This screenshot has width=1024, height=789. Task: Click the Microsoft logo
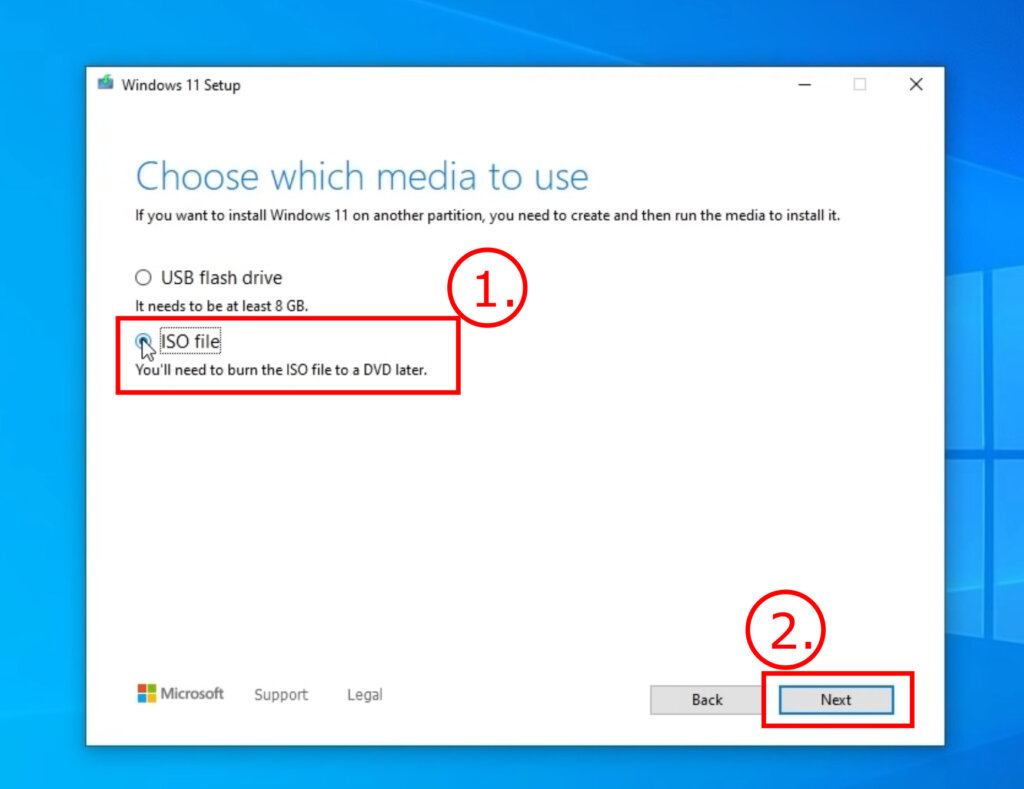180,693
